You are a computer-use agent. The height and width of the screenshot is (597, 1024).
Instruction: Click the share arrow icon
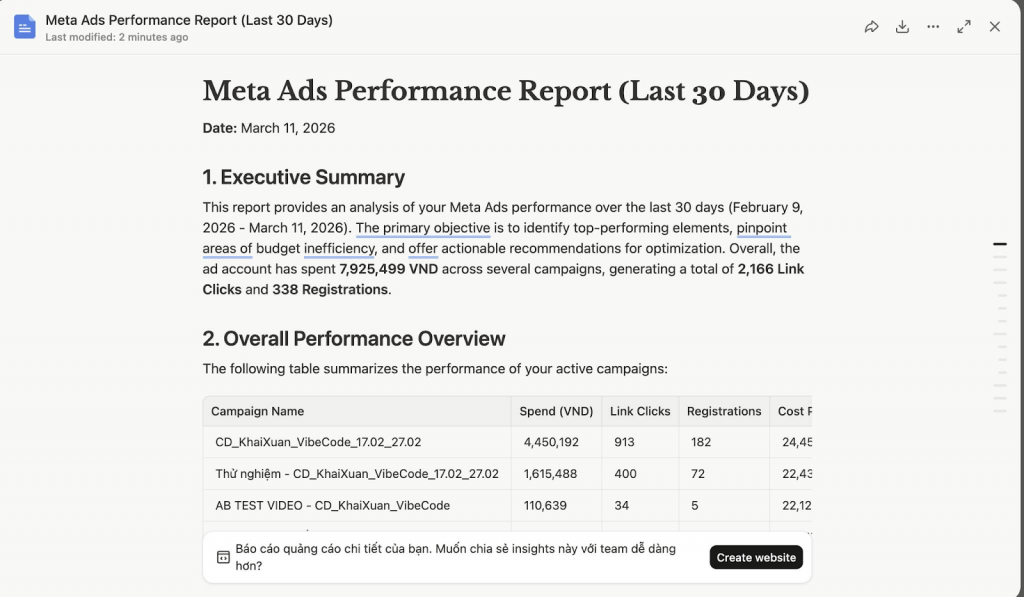click(x=871, y=27)
